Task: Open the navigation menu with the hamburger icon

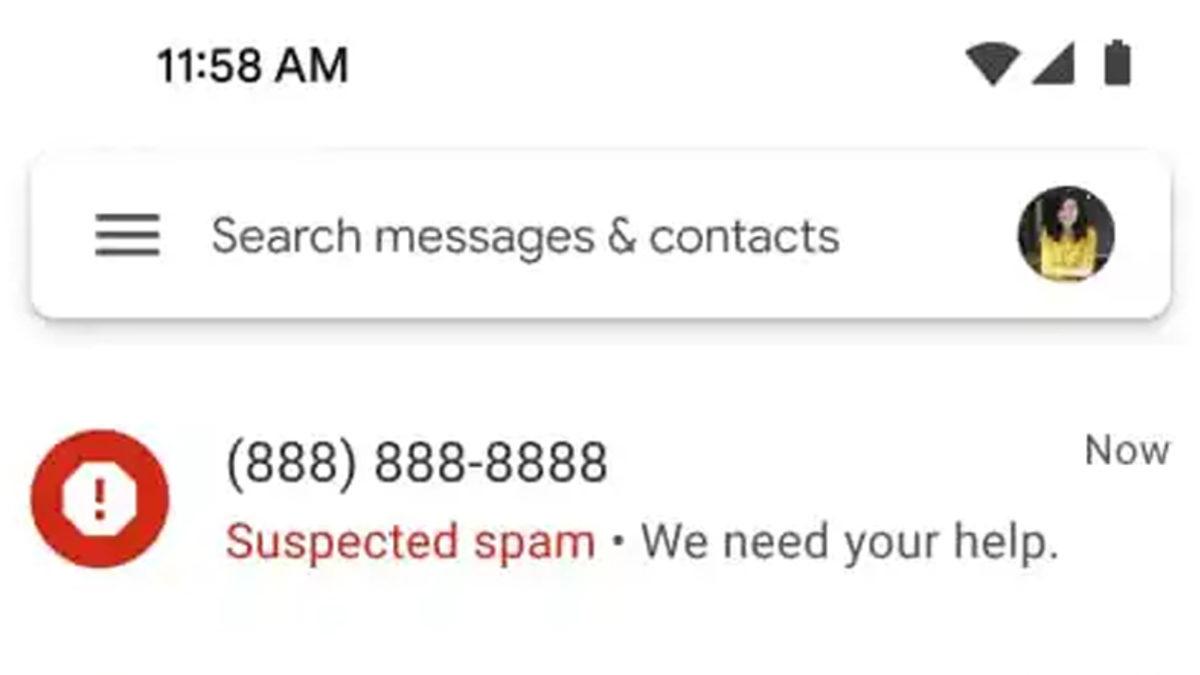Action: point(127,236)
